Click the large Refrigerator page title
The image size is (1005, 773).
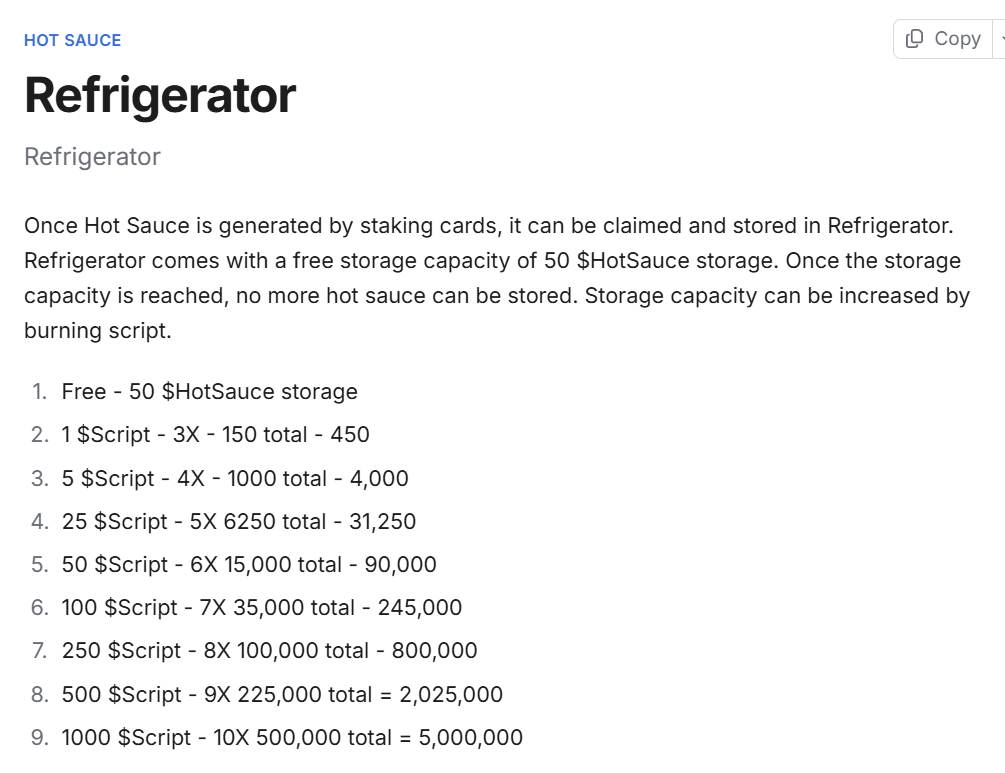160,96
